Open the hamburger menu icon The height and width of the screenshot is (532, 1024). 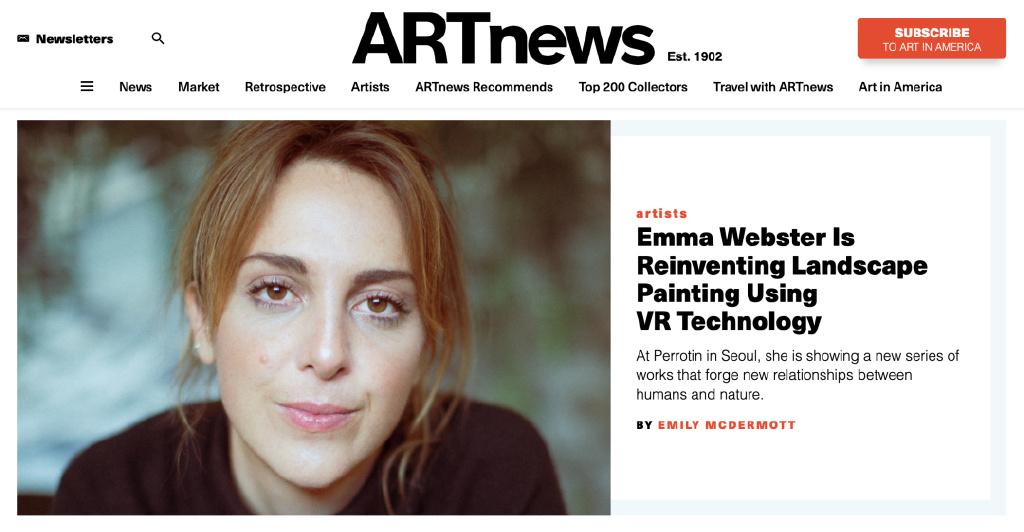[x=87, y=86]
